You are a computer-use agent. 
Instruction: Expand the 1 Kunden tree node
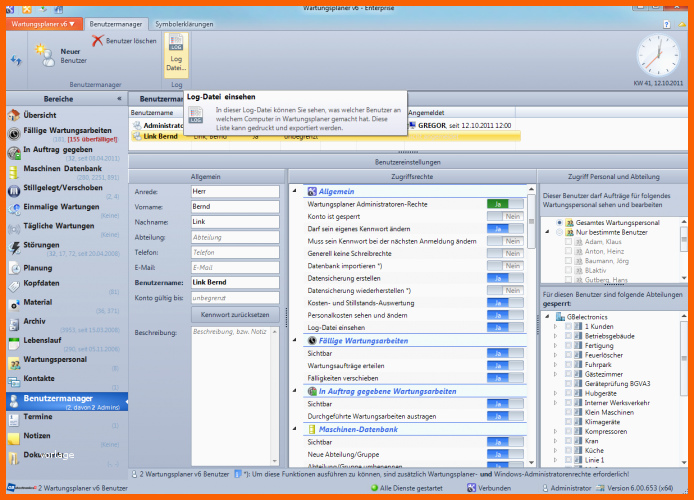tap(555, 327)
